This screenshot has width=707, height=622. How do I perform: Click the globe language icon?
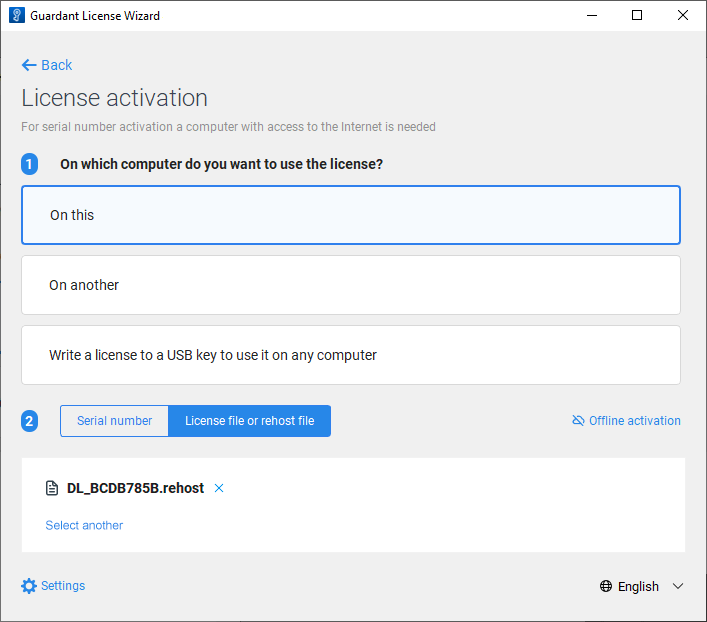point(606,587)
